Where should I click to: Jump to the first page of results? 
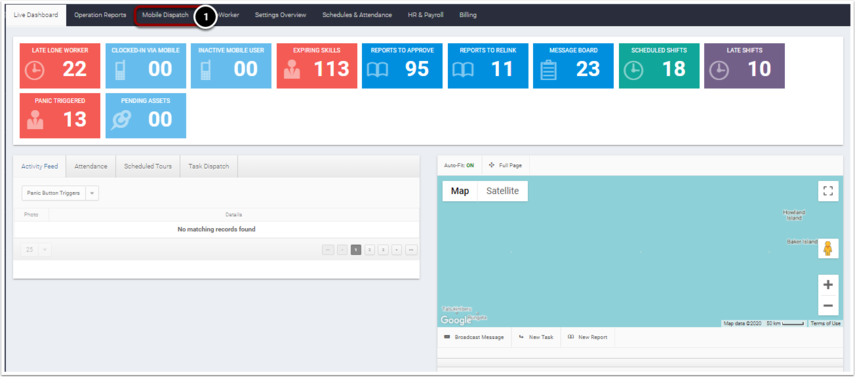pyautogui.click(x=328, y=250)
